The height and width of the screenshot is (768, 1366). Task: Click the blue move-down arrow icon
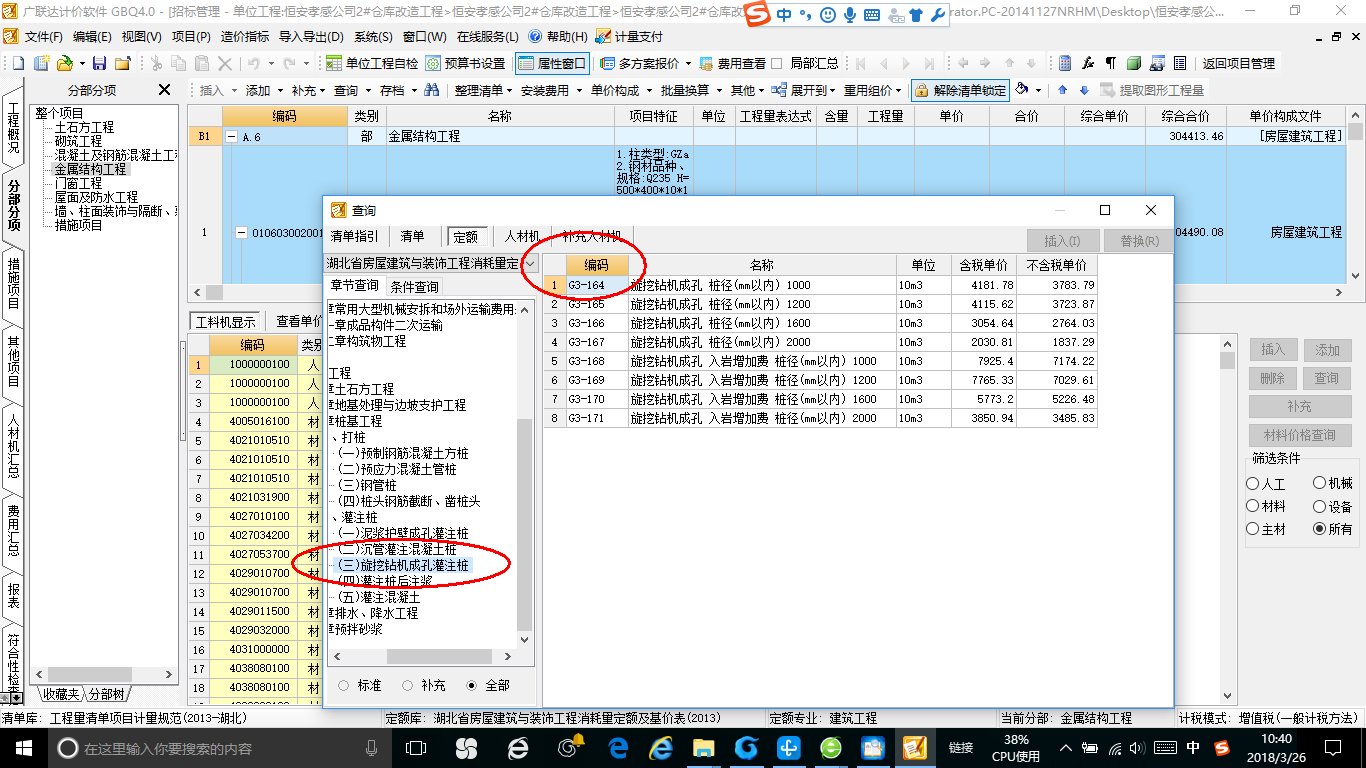[1084, 90]
